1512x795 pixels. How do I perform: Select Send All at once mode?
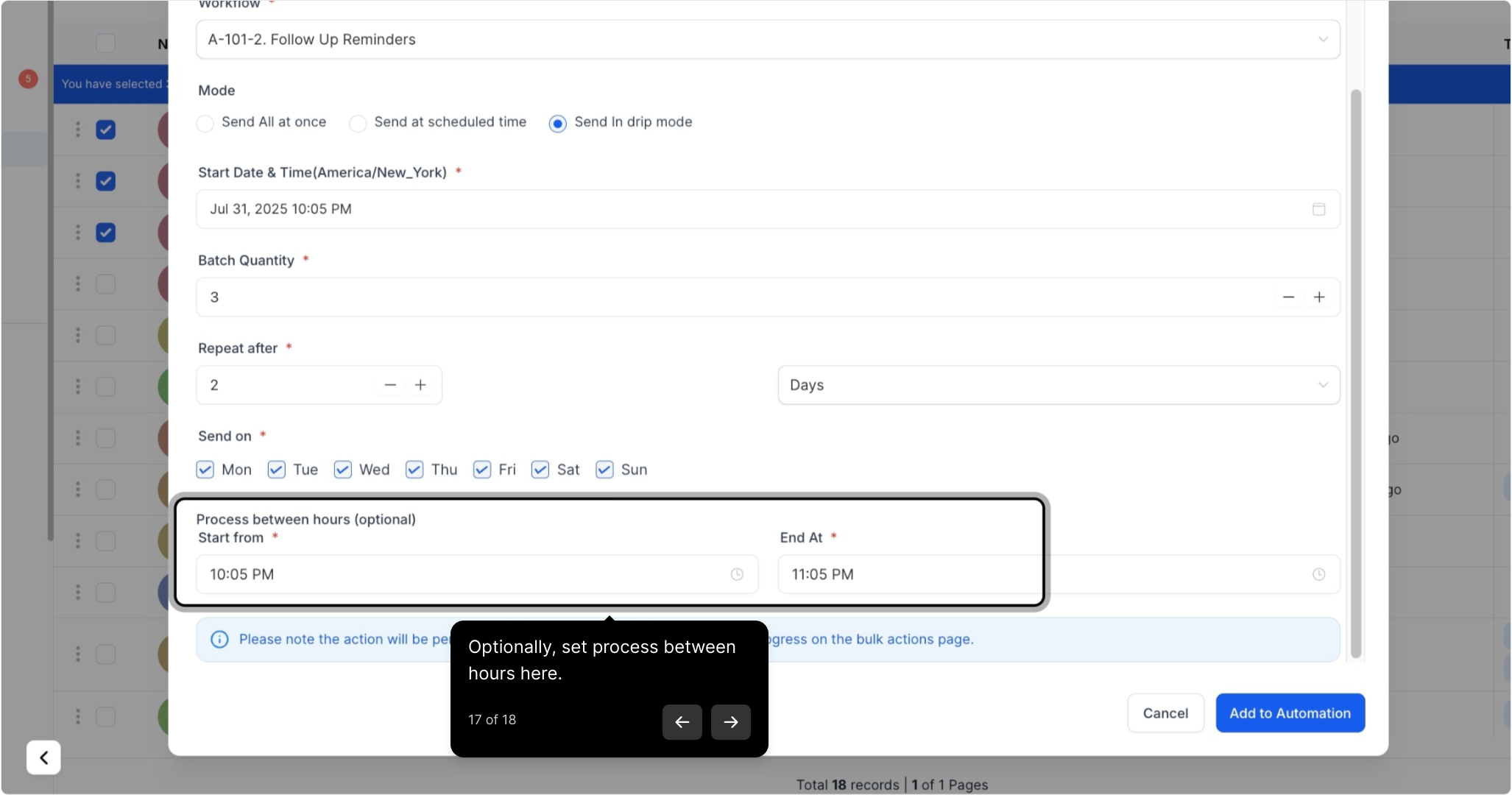click(x=205, y=123)
